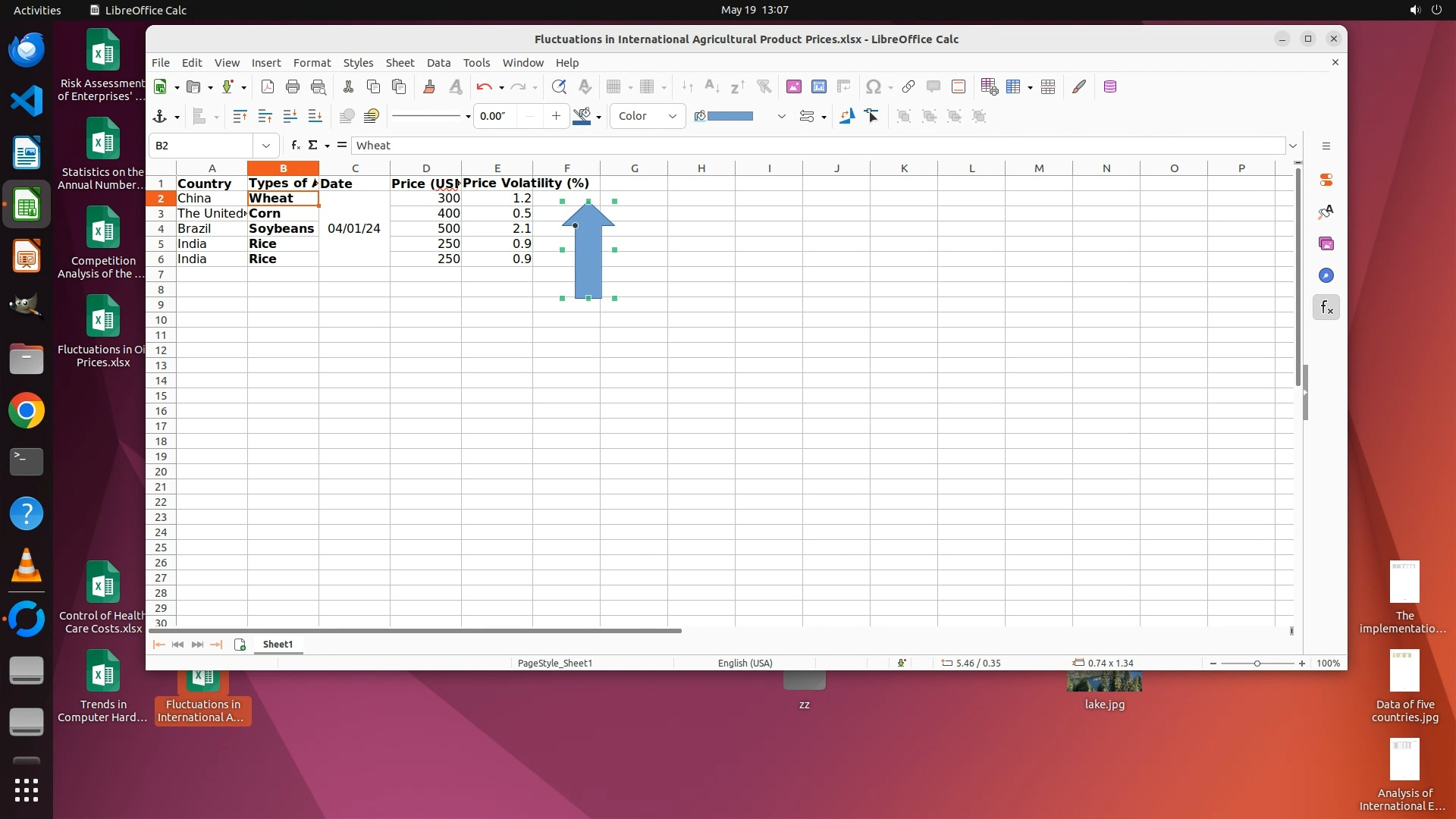The image size is (1456, 819).
Task: Select the Sheet1 tab
Action: coord(278,644)
